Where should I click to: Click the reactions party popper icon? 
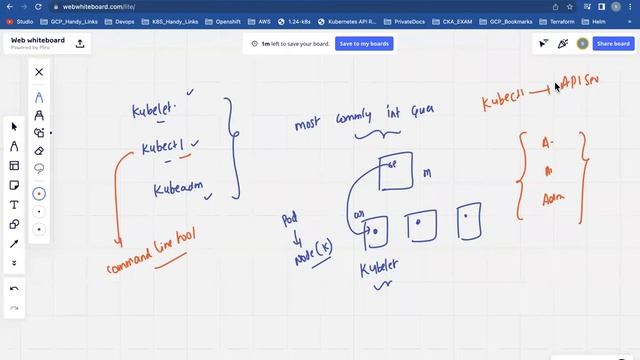(x=563, y=44)
